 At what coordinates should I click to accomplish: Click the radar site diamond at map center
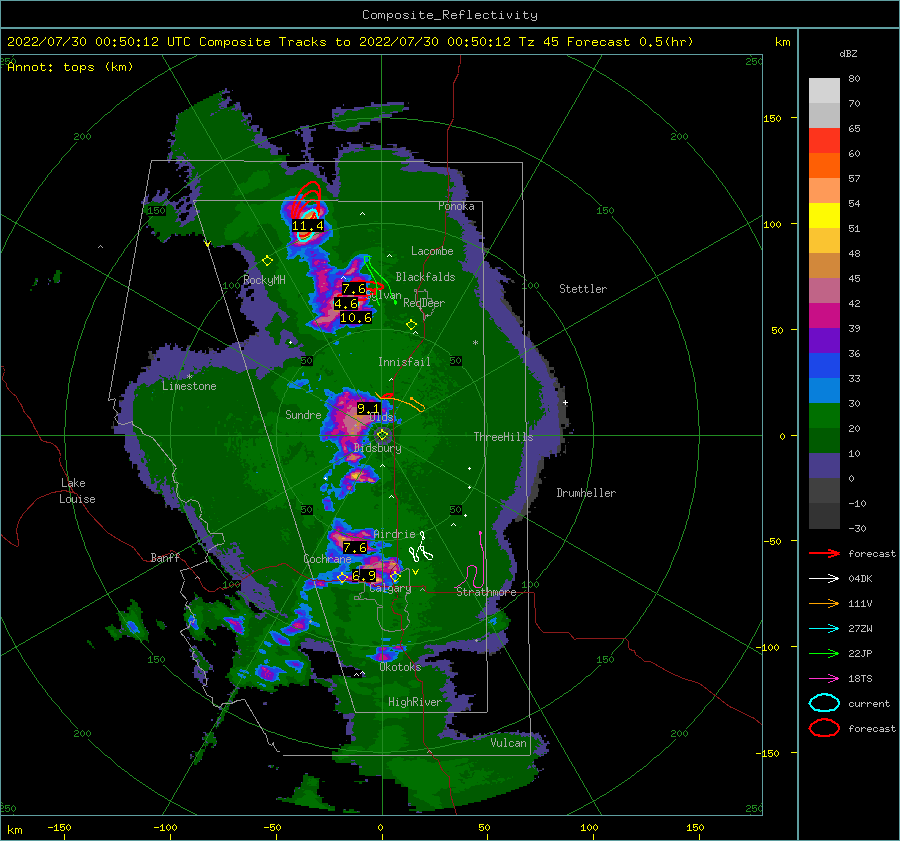click(382, 435)
